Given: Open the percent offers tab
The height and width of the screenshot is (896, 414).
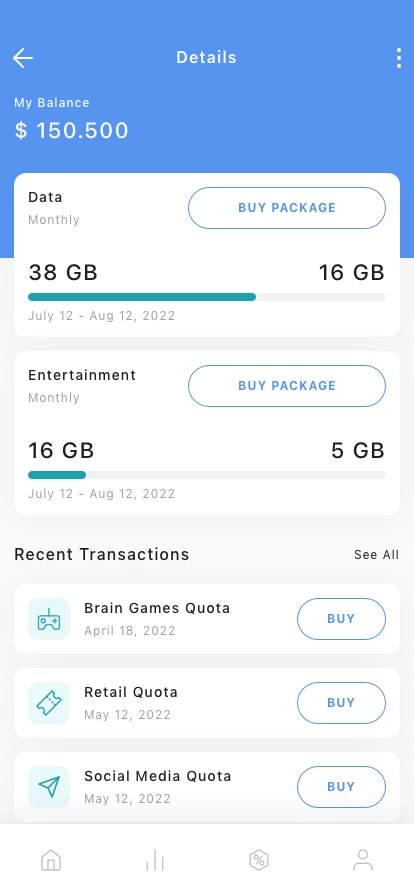Looking at the screenshot, I should [259, 859].
